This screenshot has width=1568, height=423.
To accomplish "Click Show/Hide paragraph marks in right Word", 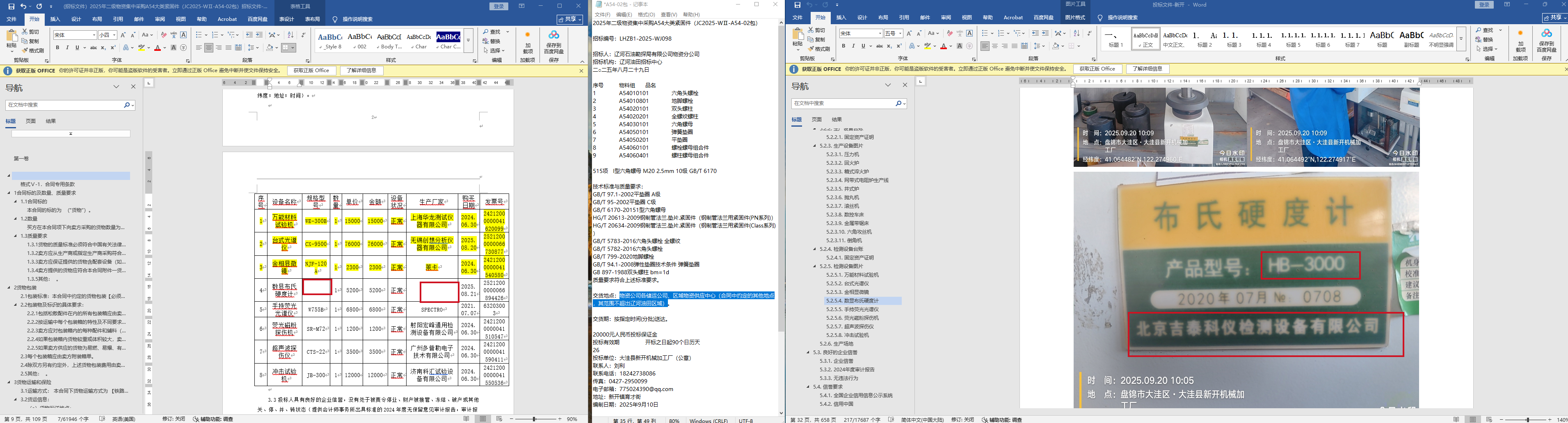I will click(1089, 34).
